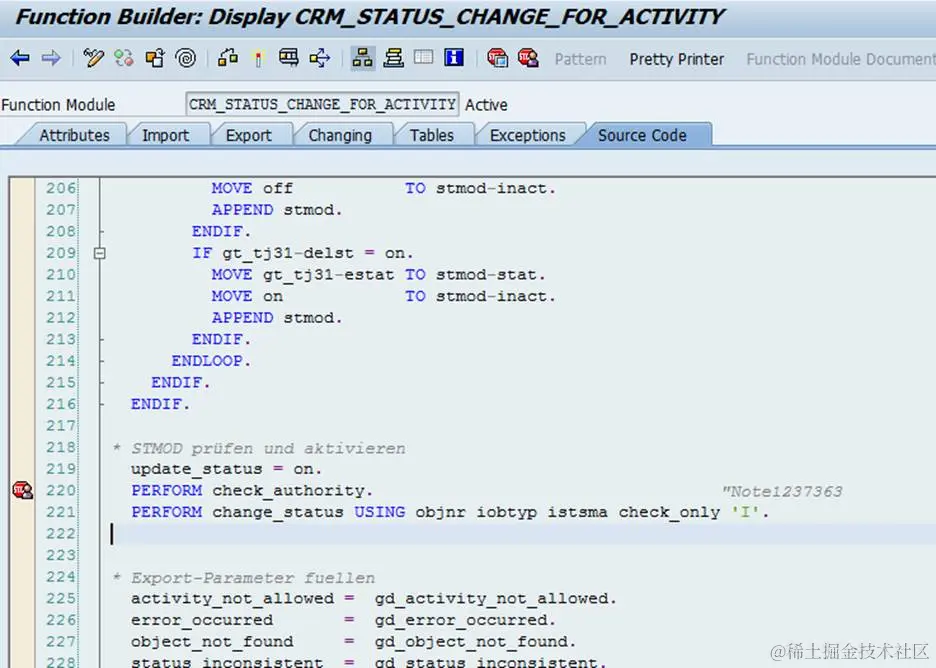Image resolution: width=936 pixels, height=668 pixels.
Task: Click the 'ENDLOOP.' statement
Action: tap(211, 361)
